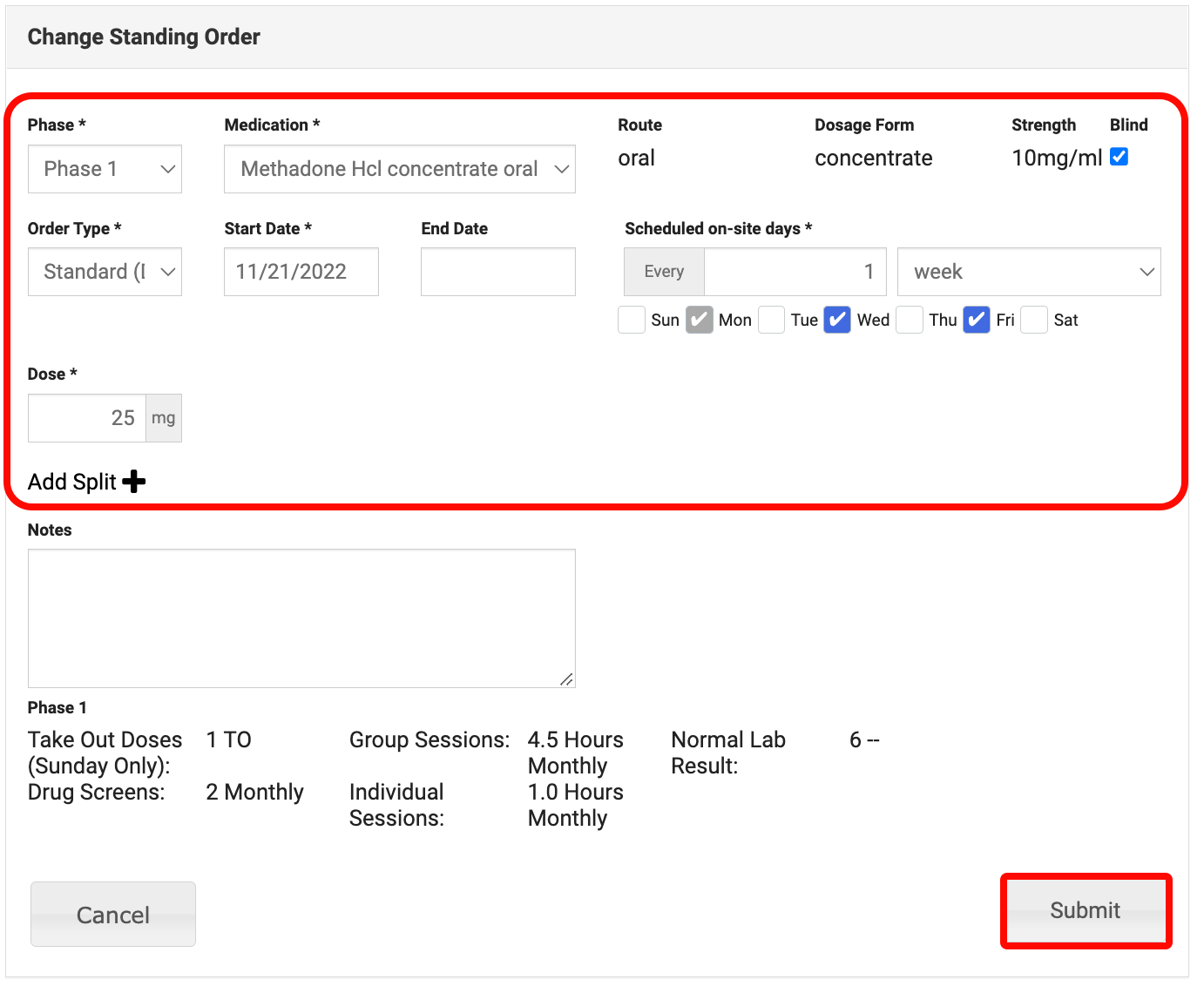Open the week interval dropdown
This screenshot has width=1204, height=986.
click(x=1028, y=272)
